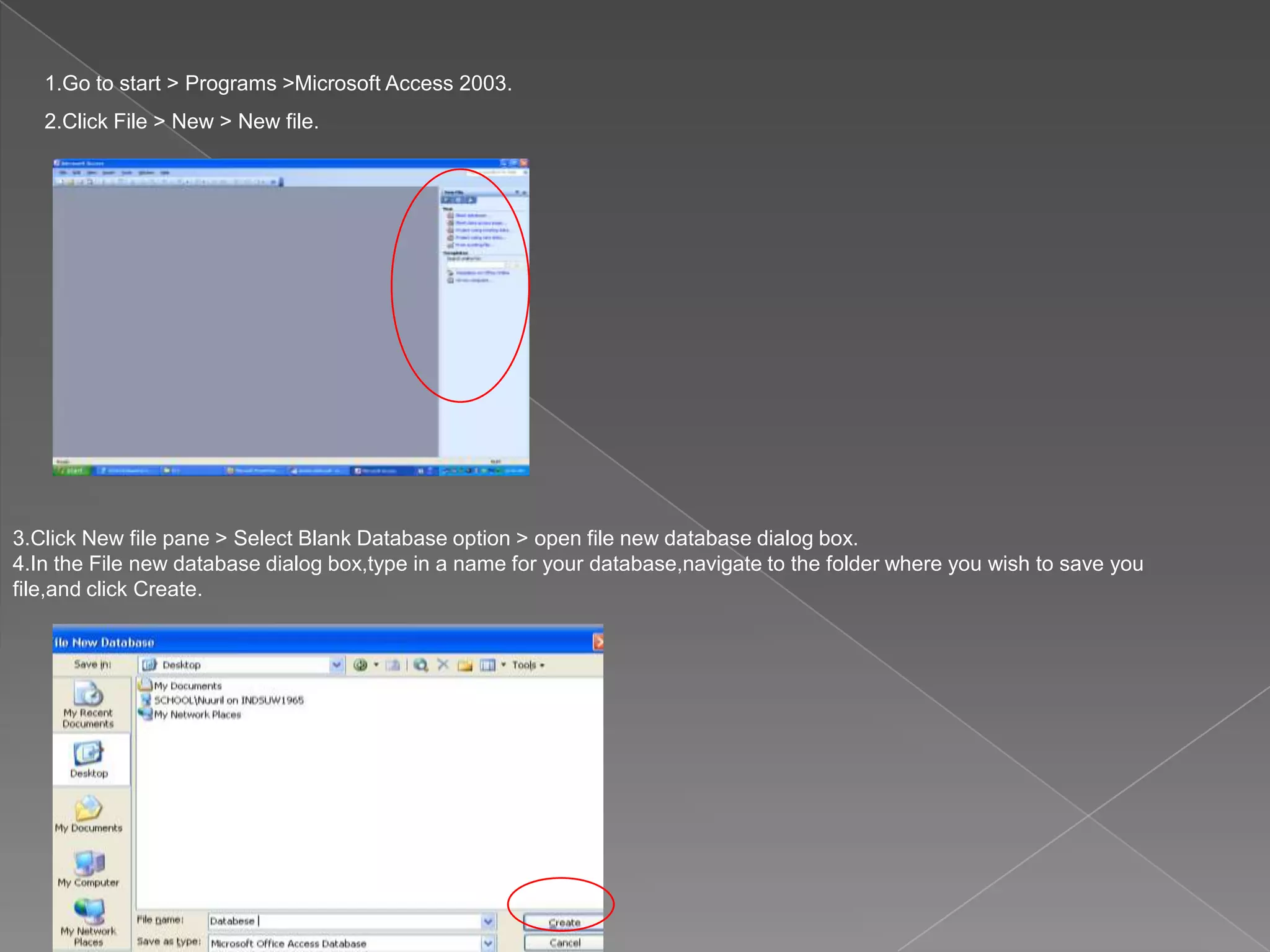Select My Network Places in places bar
Screen dimensions: 1270x952
click(x=89, y=923)
